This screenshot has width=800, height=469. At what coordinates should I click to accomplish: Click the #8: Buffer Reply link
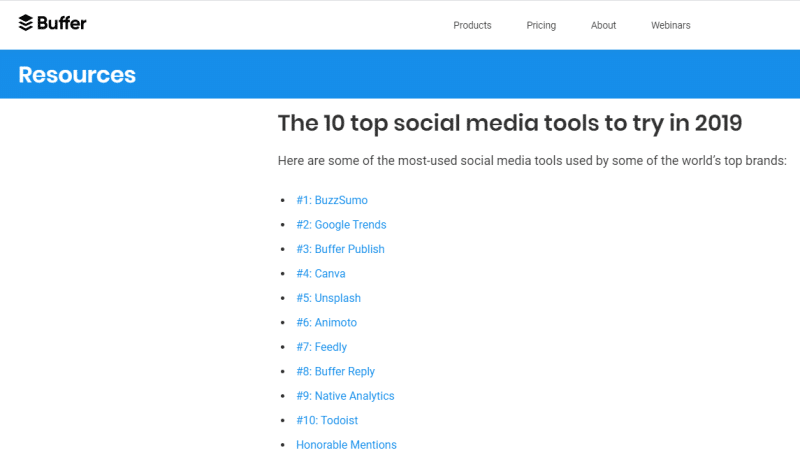[335, 372]
